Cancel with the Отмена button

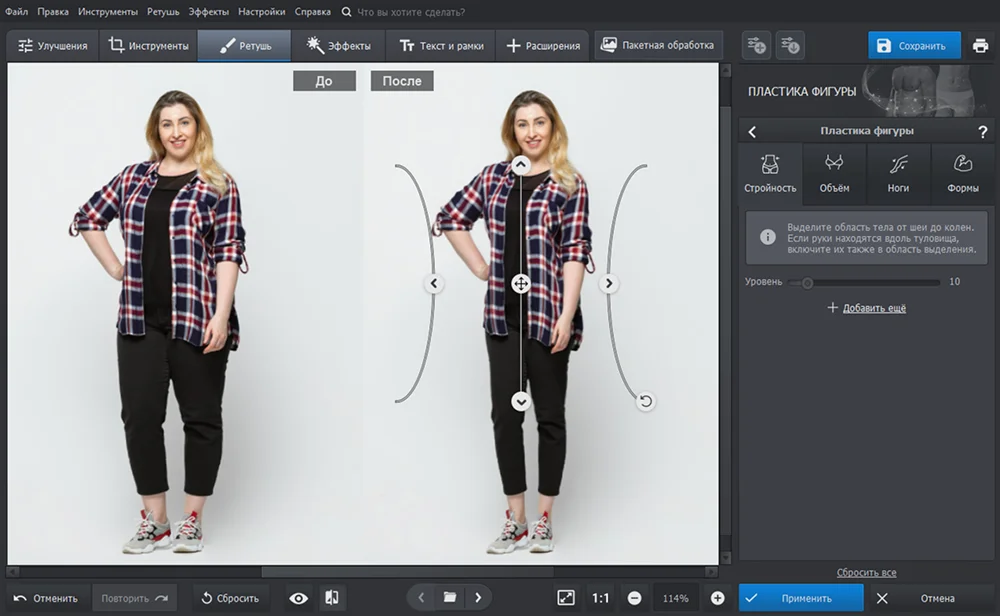click(x=931, y=598)
